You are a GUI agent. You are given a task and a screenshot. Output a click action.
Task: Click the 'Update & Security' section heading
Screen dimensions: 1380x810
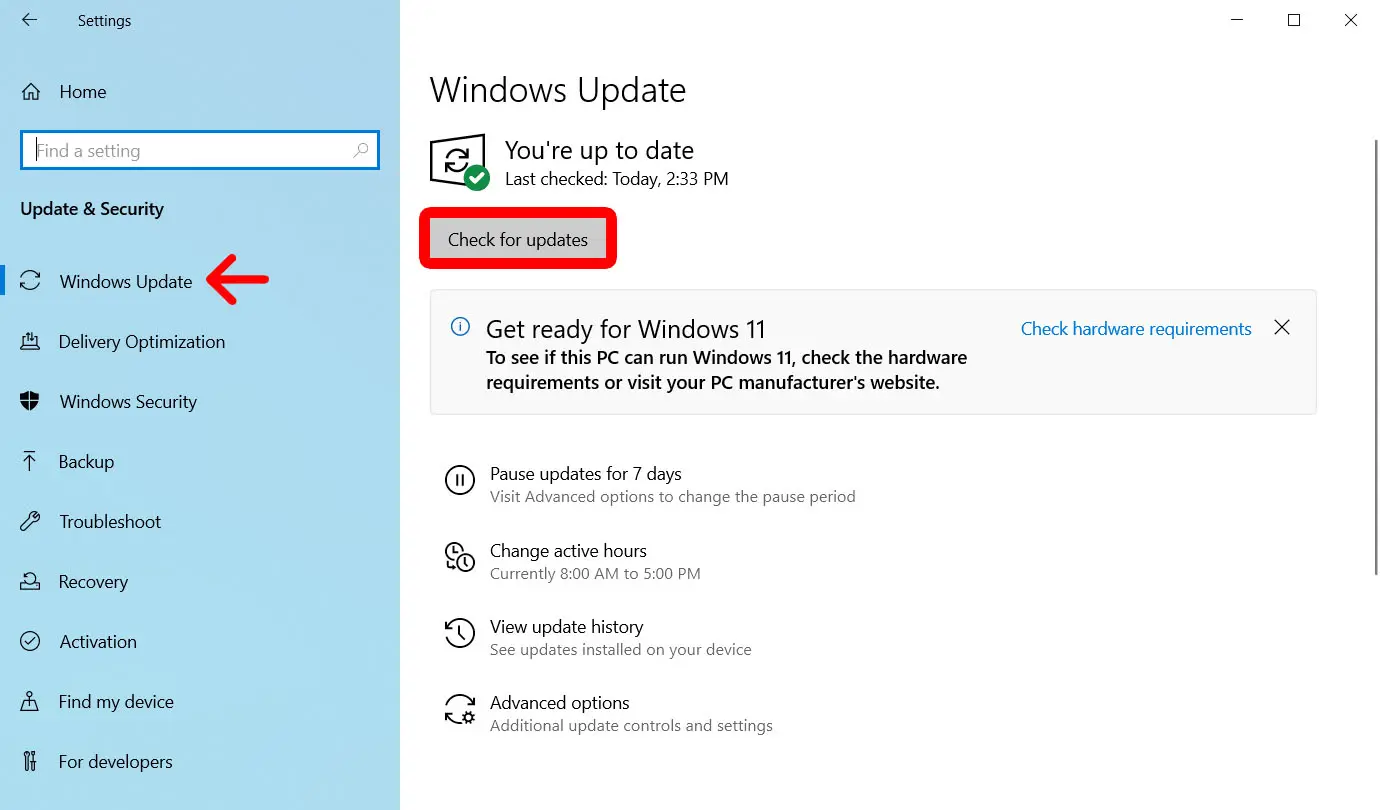pos(92,209)
